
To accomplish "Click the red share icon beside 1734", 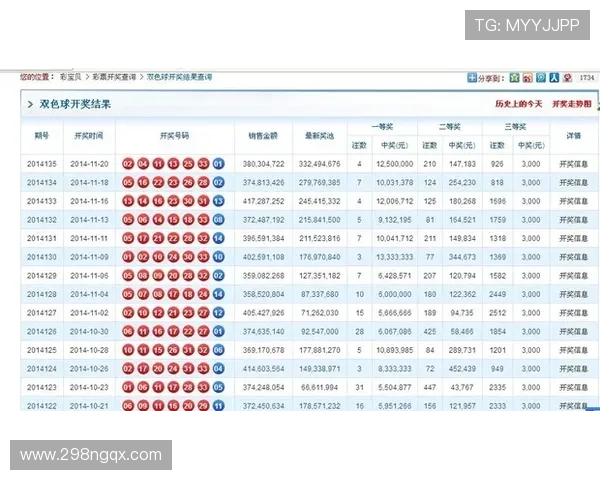I will click(567, 78).
